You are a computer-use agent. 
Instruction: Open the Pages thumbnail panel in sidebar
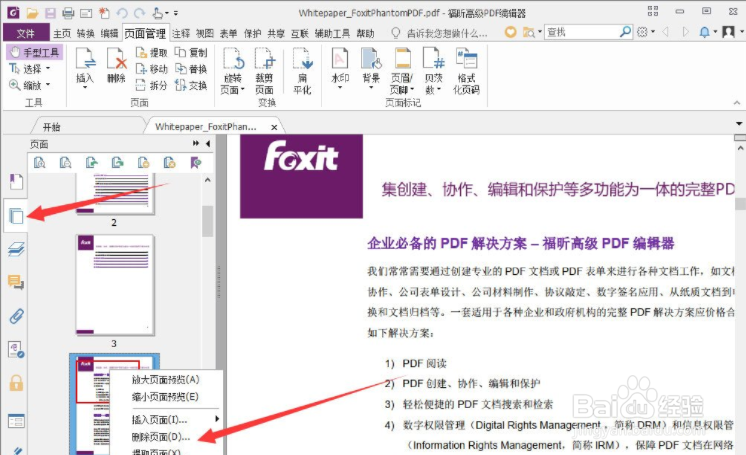(x=16, y=216)
